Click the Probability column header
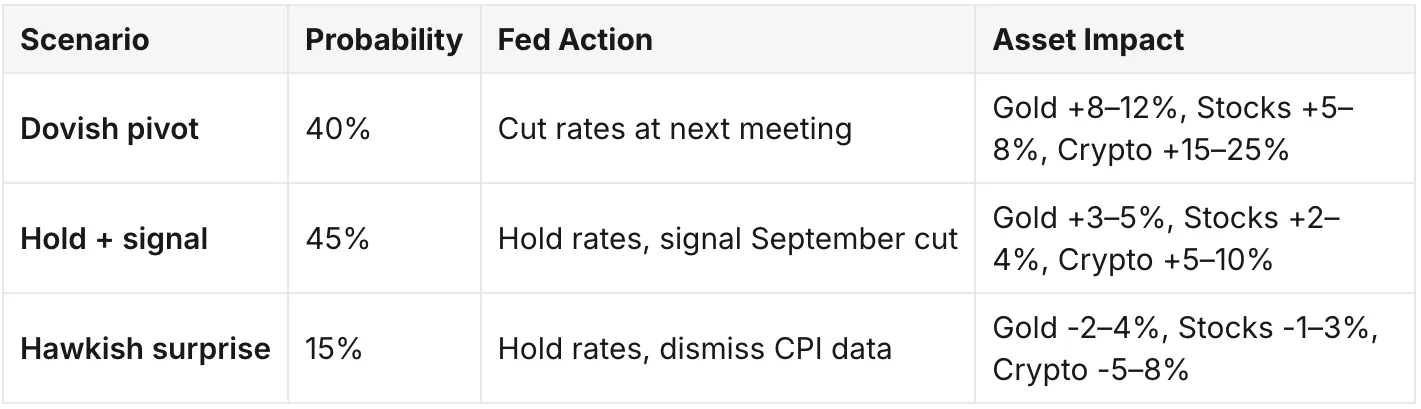 point(384,40)
